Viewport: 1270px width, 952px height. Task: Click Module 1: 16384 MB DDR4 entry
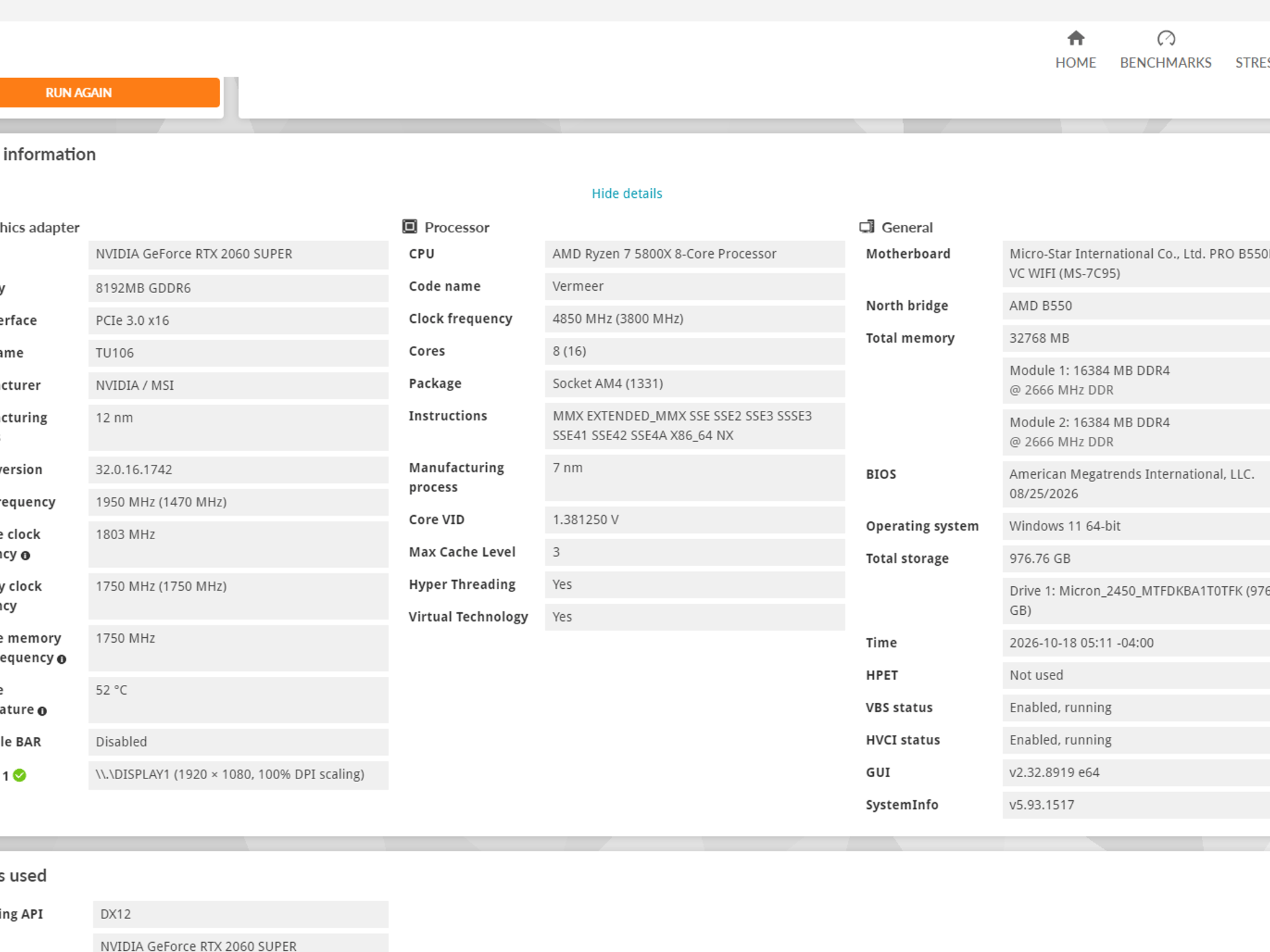[1136, 381]
